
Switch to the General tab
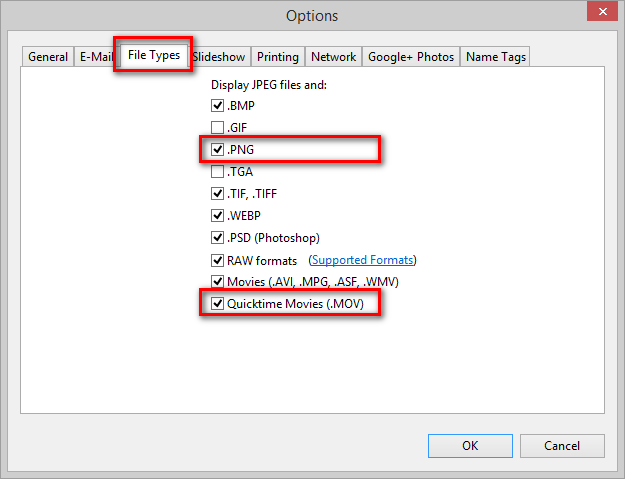tap(48, 57)
